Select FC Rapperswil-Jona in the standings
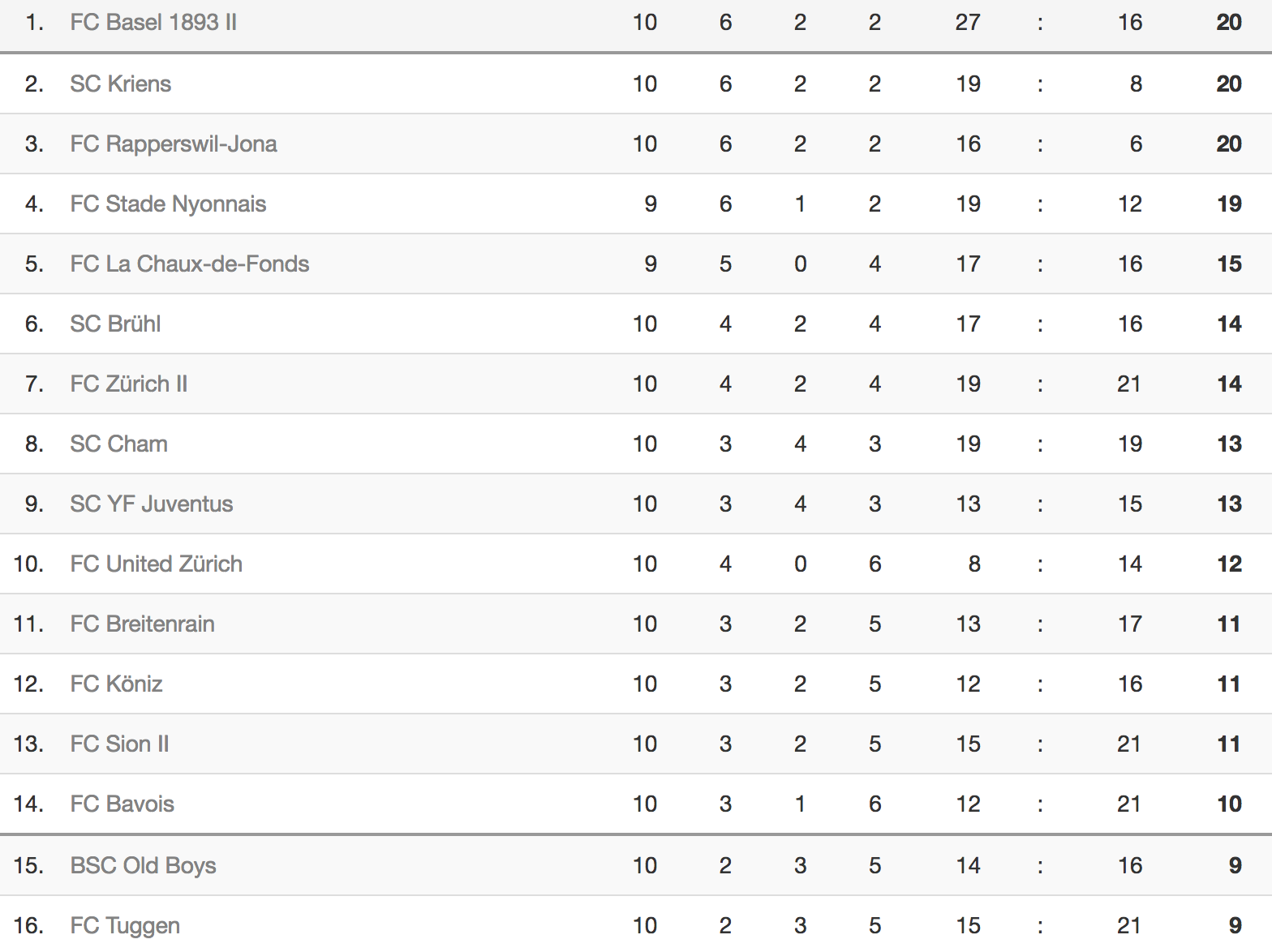 pyautogui.click(x=174, y=144)
